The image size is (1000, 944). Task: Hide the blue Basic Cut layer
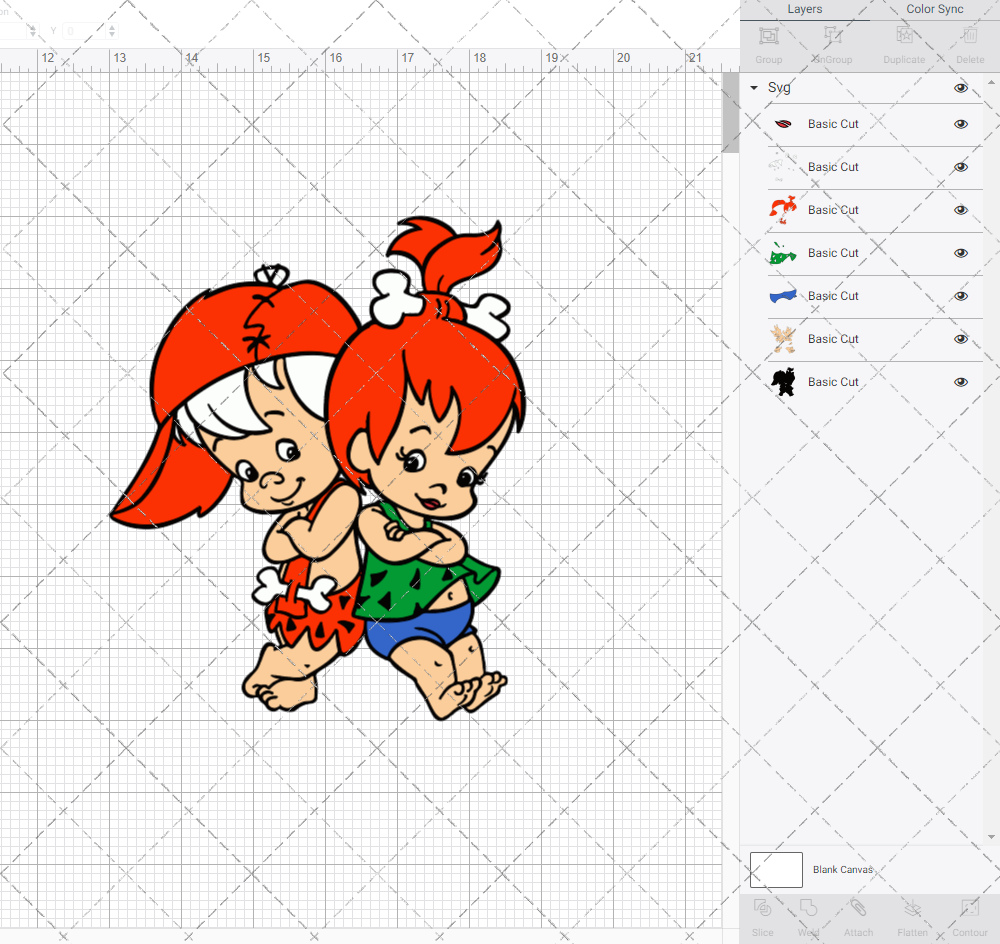tap(960, 296)
